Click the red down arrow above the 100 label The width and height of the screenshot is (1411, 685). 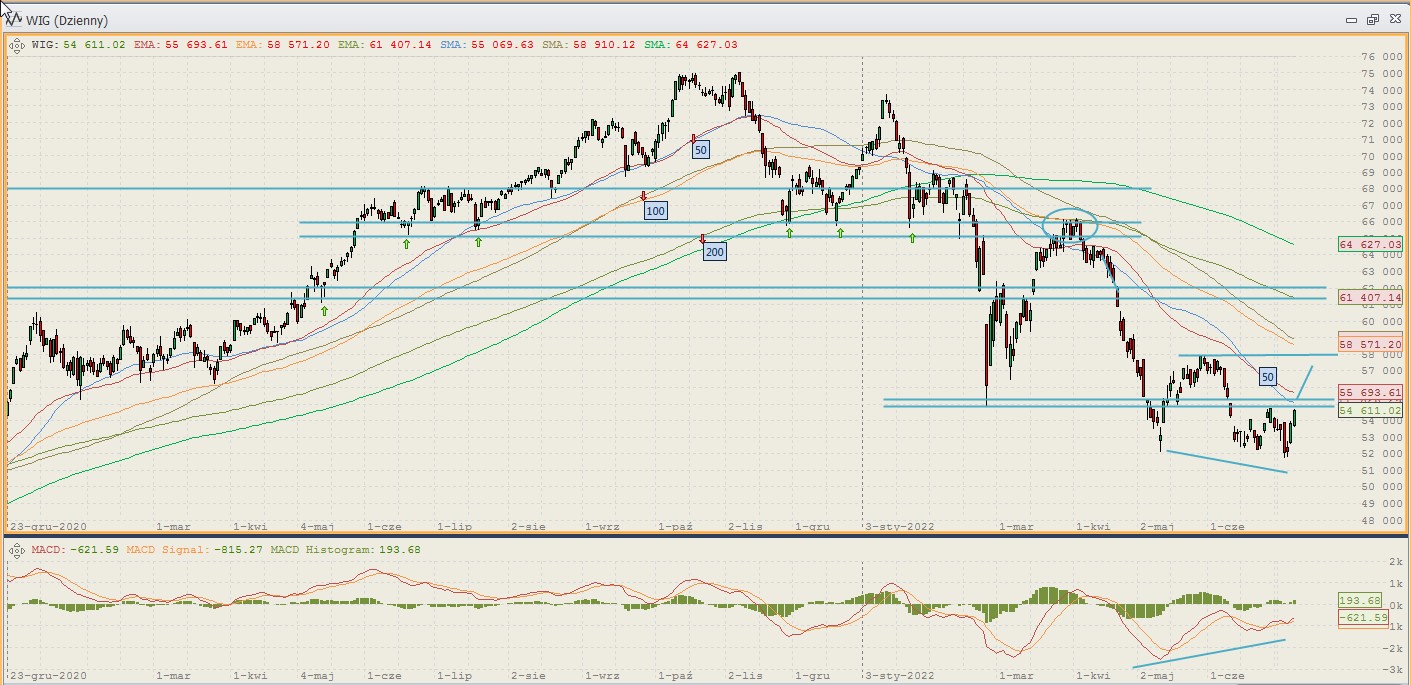click(x=644, y=196)
